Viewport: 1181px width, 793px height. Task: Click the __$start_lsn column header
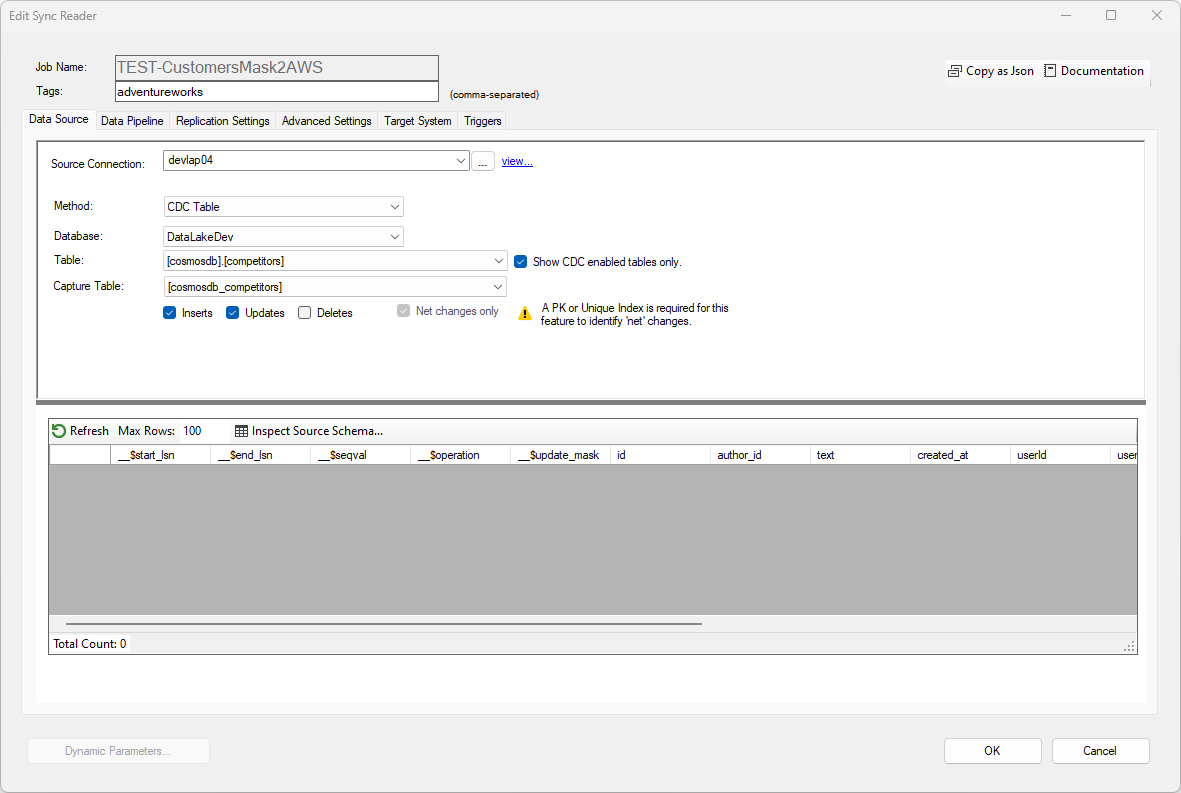point(160,455)
